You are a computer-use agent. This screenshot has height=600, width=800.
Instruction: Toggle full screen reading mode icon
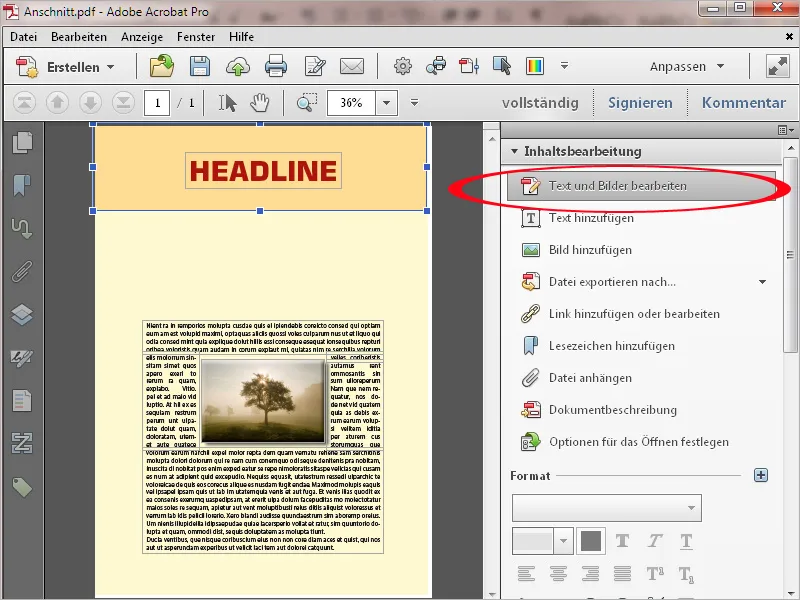[x=778, y=66]
